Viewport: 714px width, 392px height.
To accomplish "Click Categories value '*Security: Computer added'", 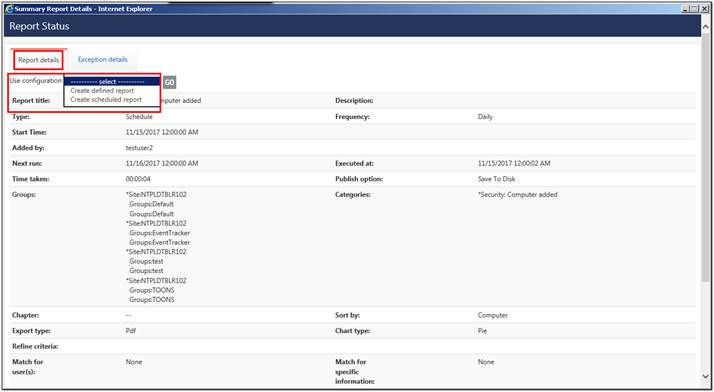I will pyautogui.click(x=517, y=194).
